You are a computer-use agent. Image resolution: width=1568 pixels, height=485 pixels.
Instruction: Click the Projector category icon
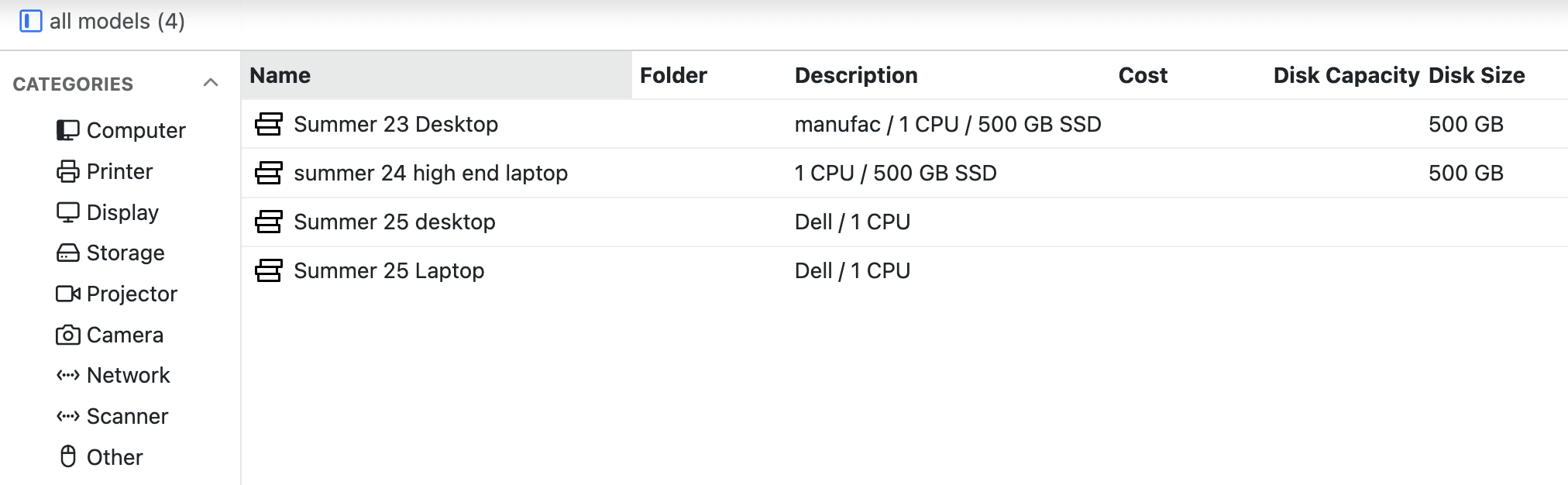(x=67, y=294)
